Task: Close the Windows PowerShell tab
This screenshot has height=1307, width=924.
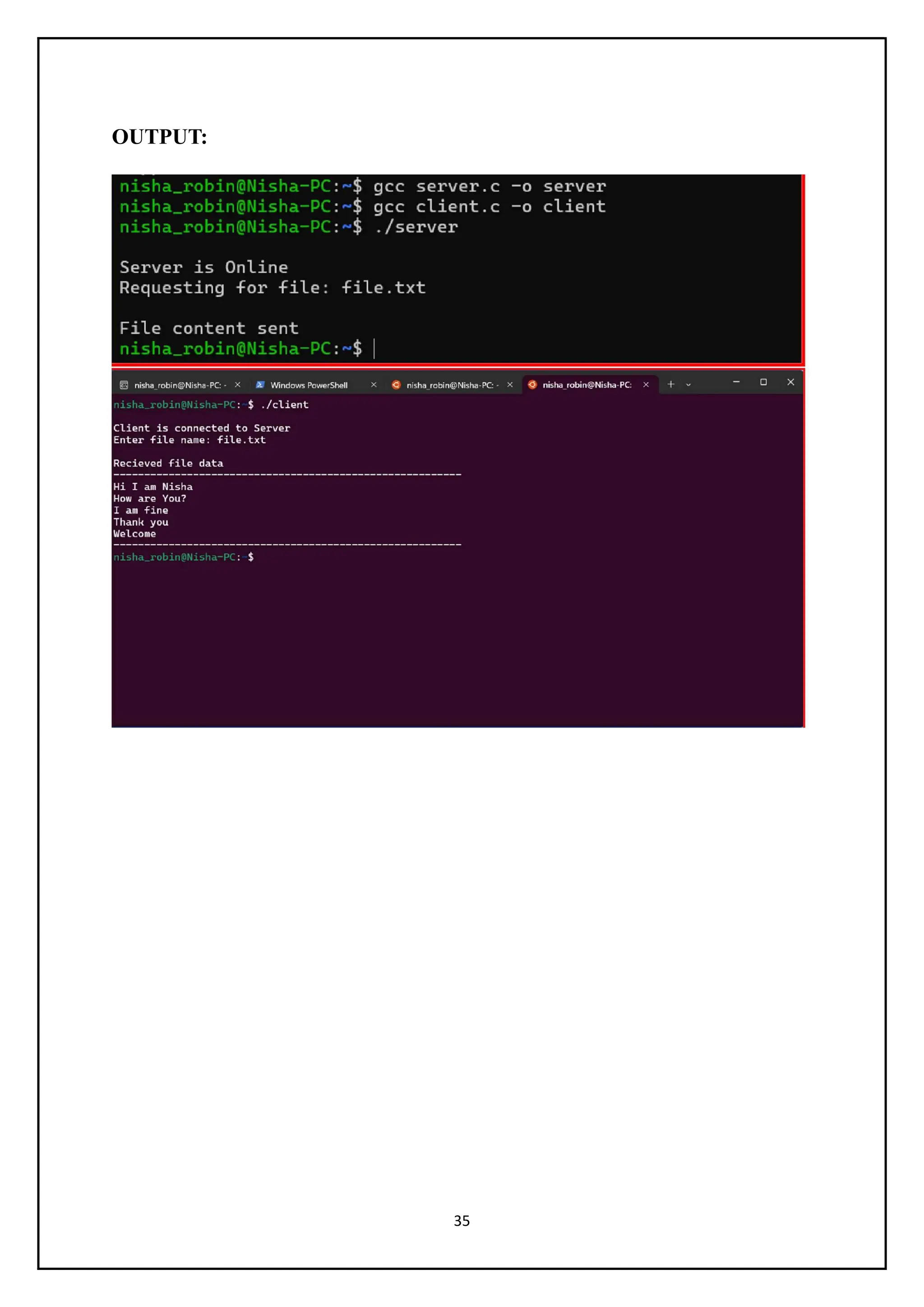Action: click(374, 385)
